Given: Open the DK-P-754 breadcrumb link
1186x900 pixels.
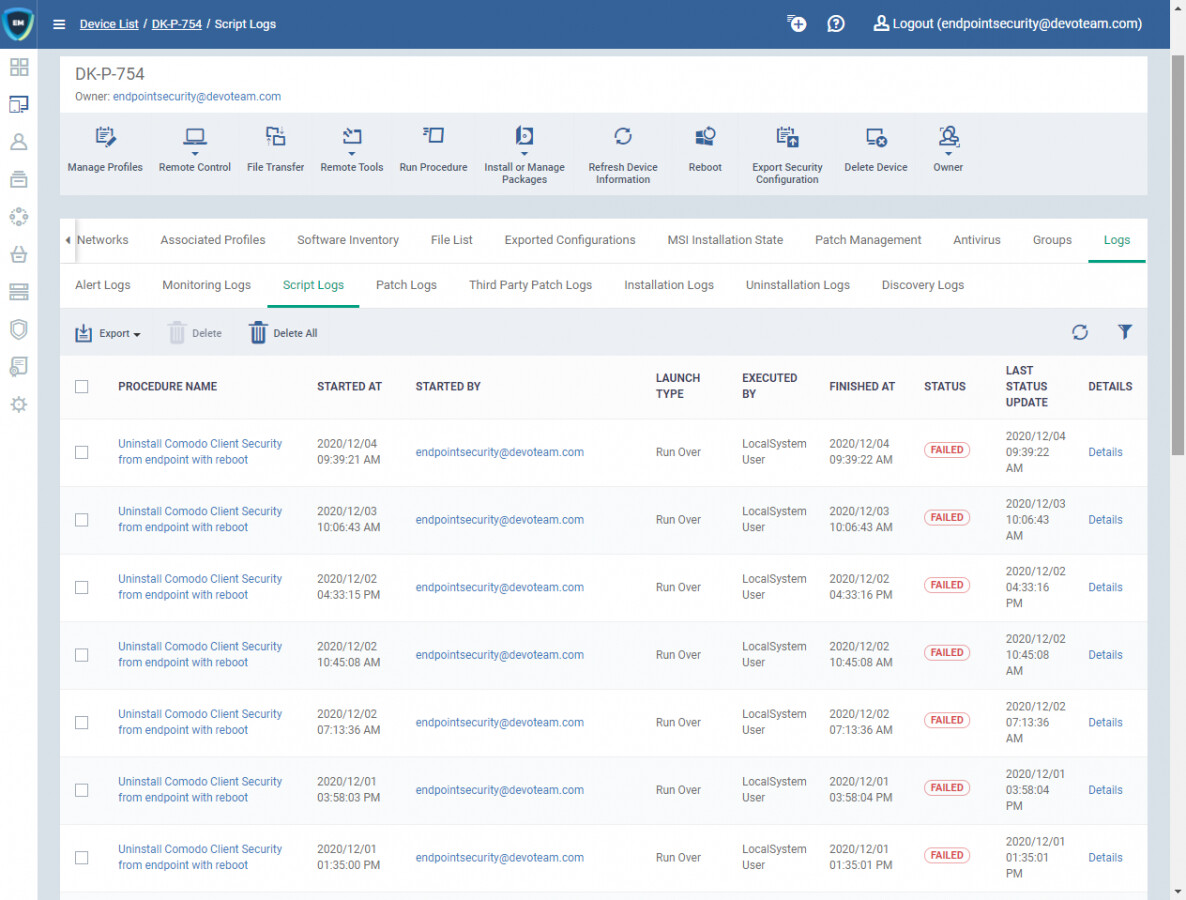Looking at the screenshot, I should coord(177,24).
